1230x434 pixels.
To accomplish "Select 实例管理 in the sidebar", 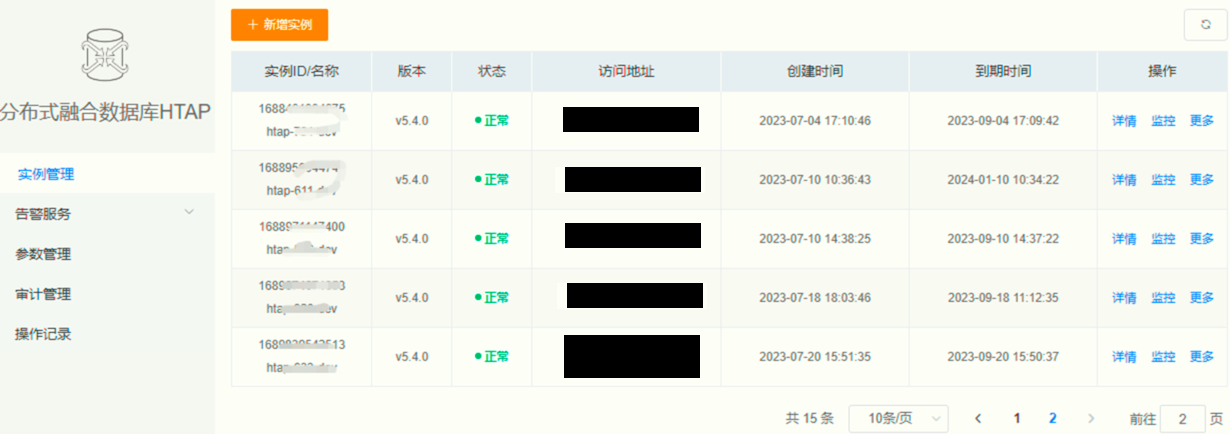I will pos(46,174).
